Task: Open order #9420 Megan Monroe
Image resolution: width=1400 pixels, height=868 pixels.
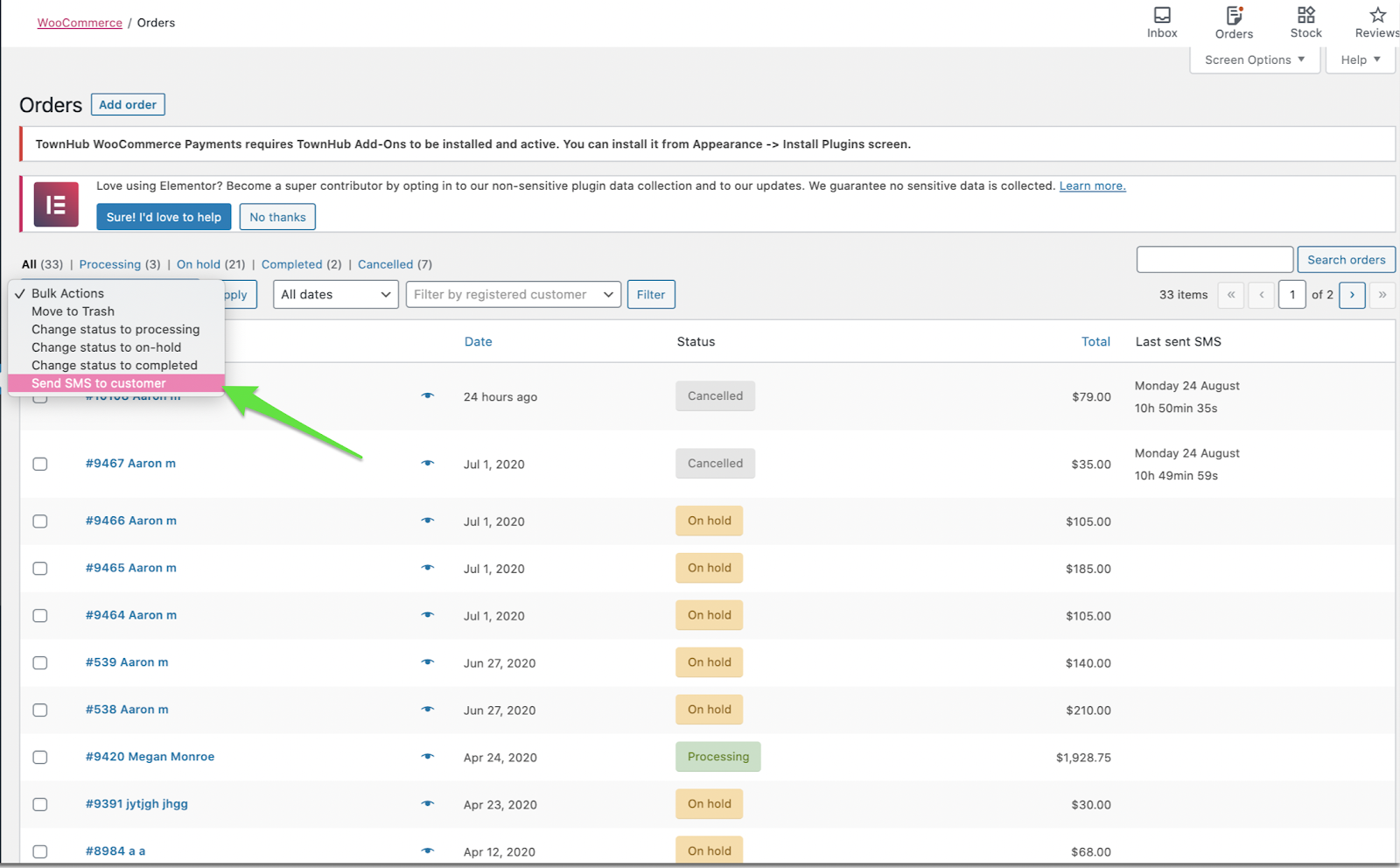Action: (150, 757)
